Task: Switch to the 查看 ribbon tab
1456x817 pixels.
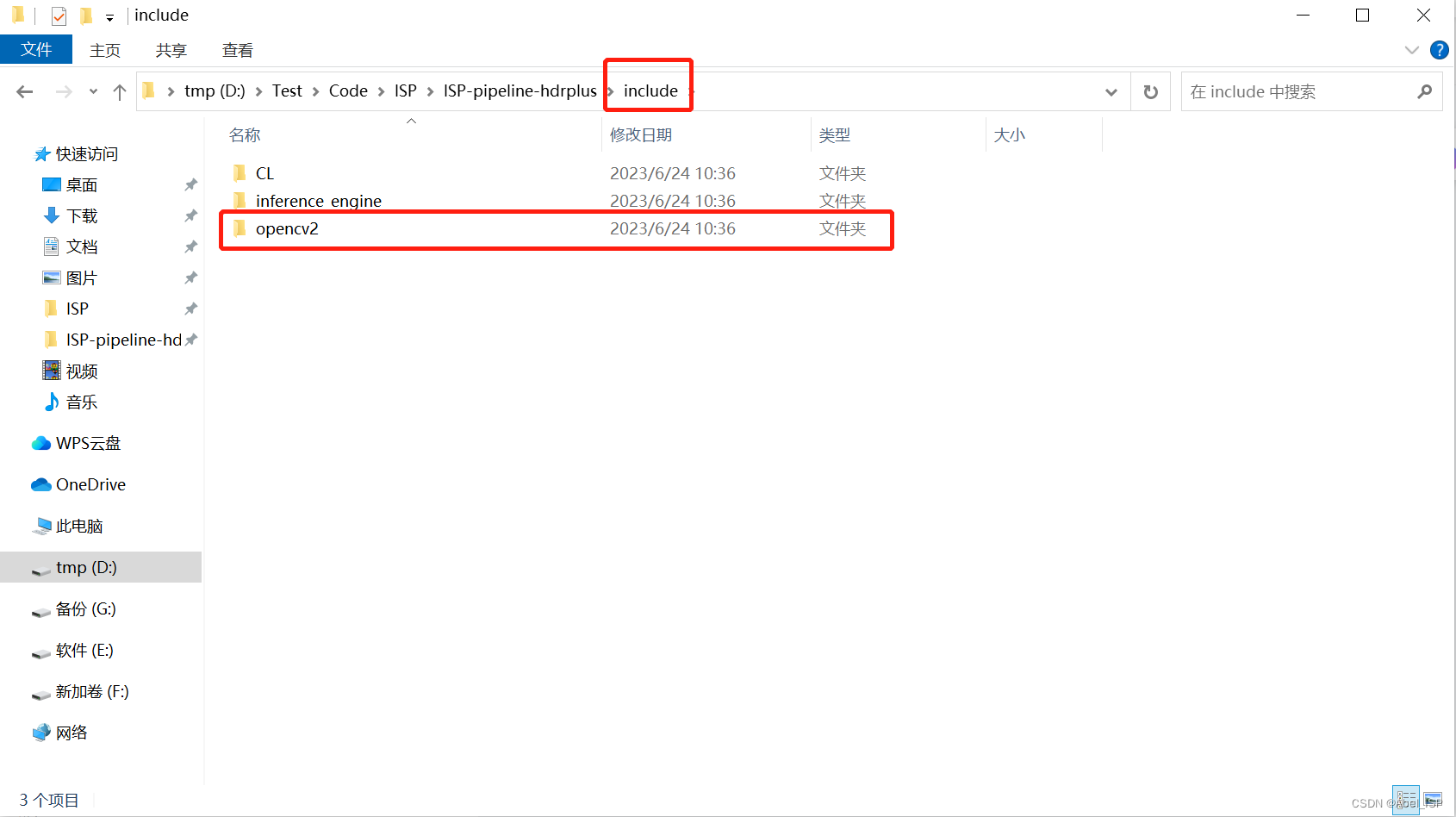Action: point(236,49)
